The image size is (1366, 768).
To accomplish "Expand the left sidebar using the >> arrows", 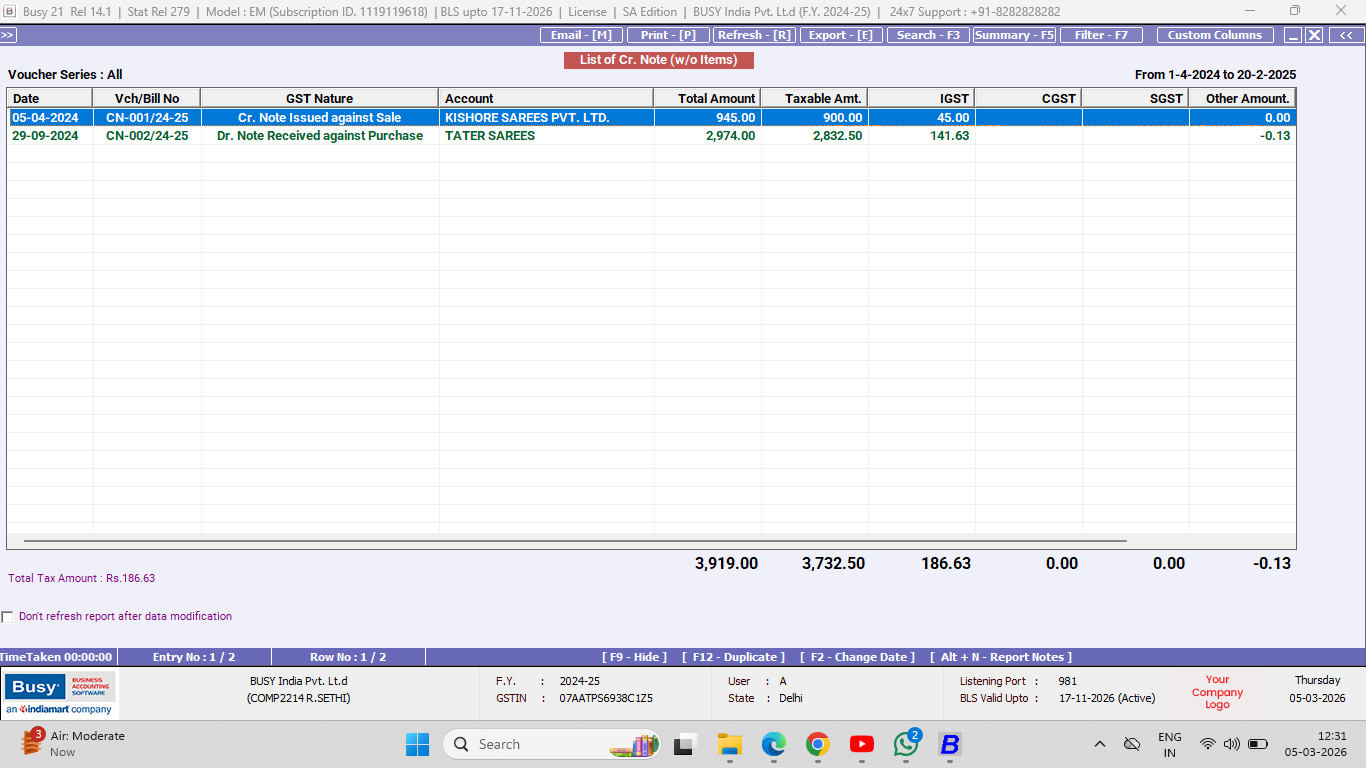I will [x=8, y=34].
